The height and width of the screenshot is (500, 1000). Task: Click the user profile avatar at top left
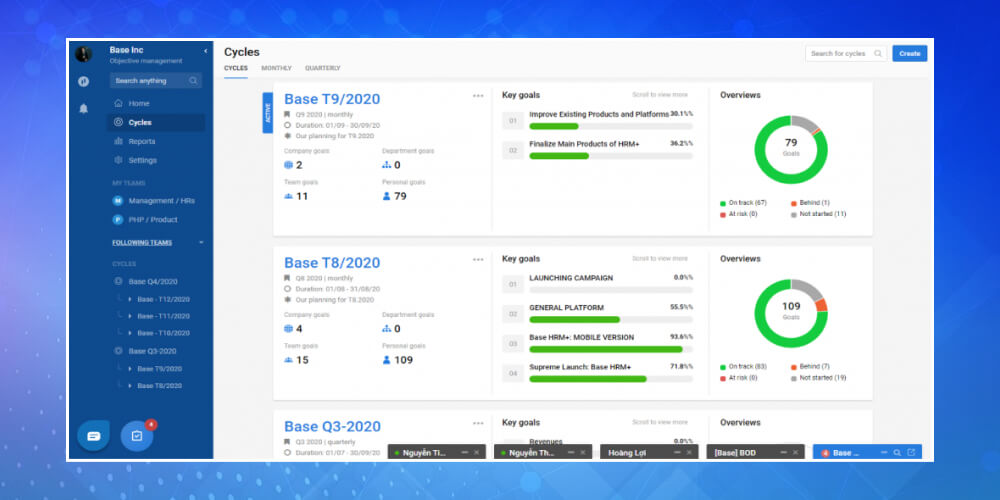[x=84, y=54]
